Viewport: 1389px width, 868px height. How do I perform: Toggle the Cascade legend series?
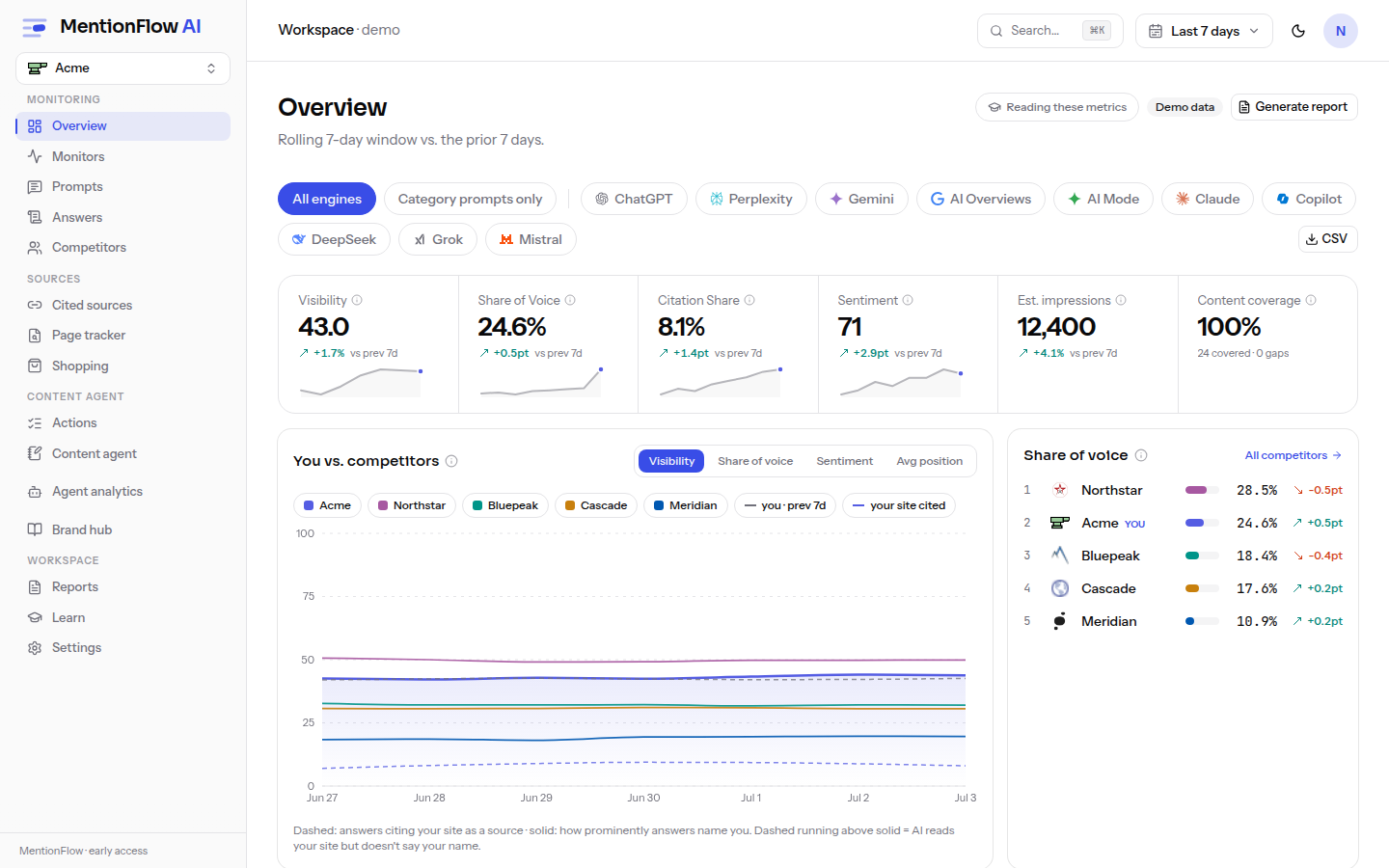[596, 505]
